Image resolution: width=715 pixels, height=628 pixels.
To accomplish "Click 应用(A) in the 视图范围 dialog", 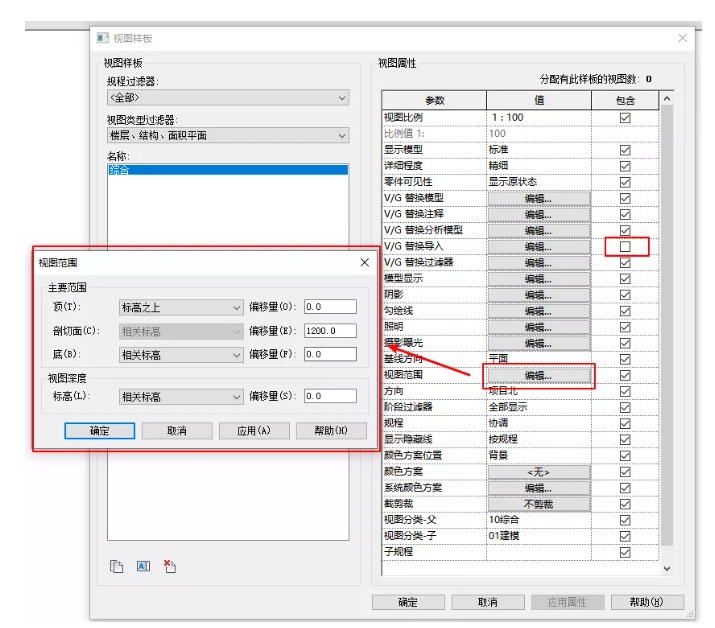I will pyautogui.click(x=254, y=431).
